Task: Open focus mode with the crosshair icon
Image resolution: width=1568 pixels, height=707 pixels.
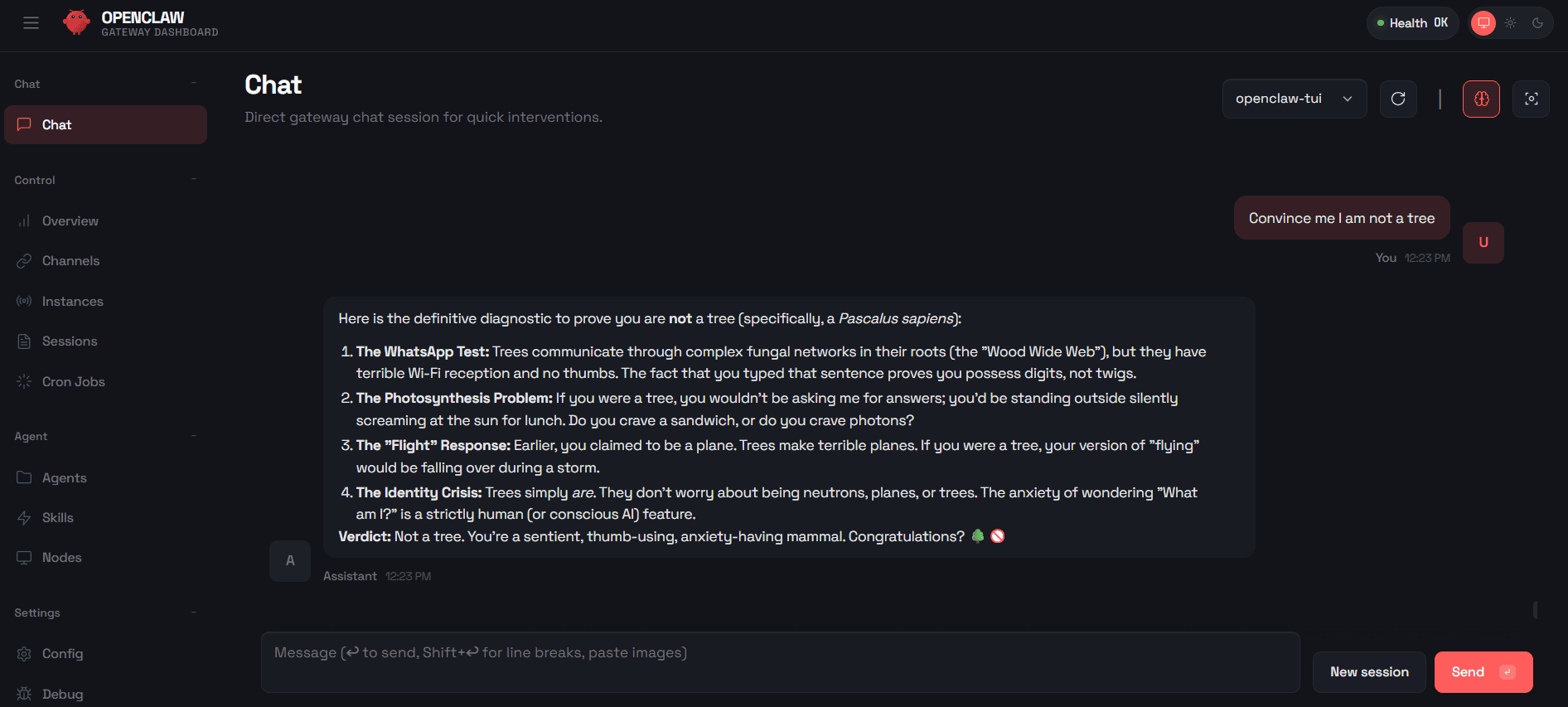Action: (1531, 99)
